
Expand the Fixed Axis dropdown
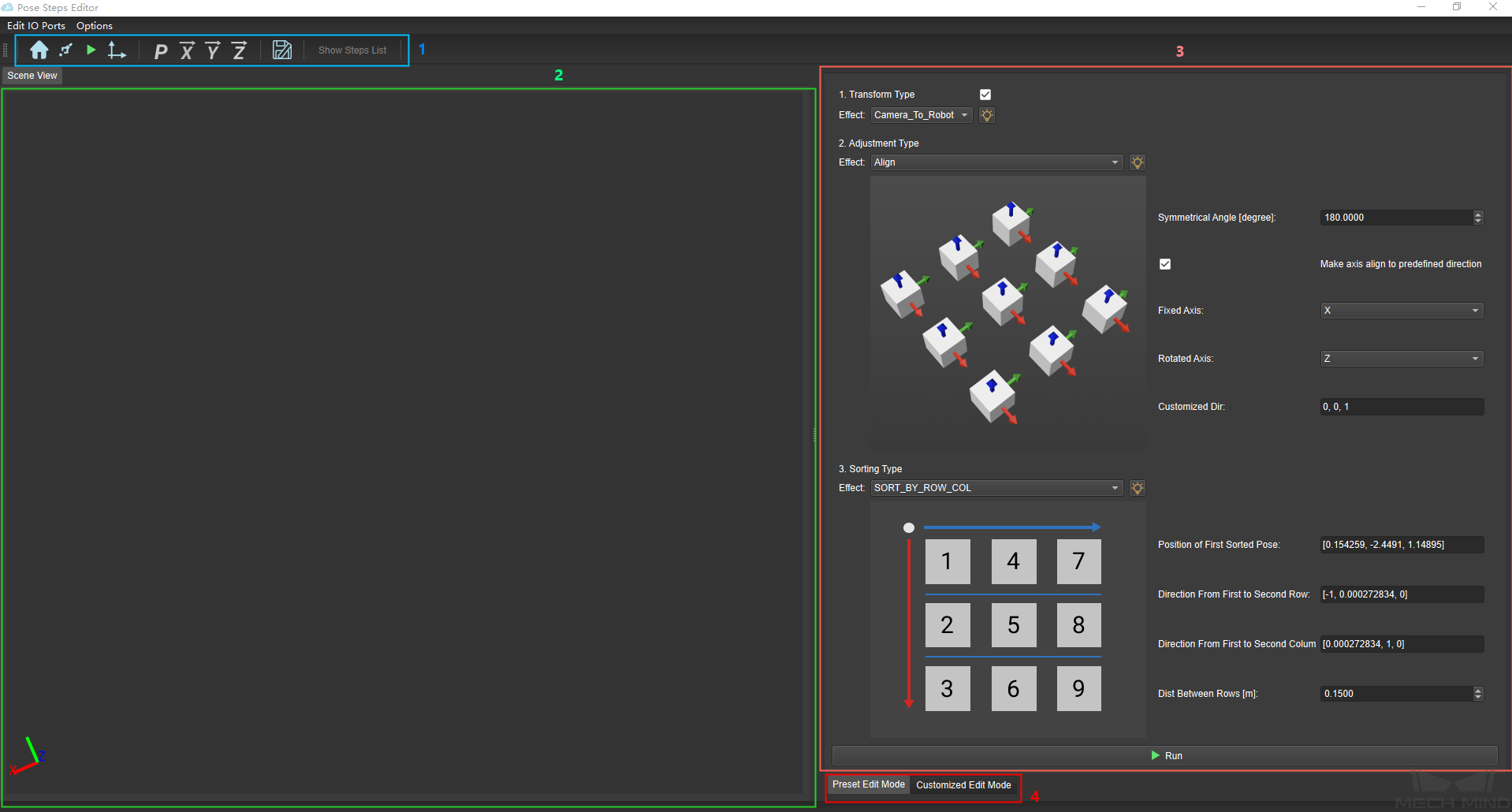pos(1402,311)
